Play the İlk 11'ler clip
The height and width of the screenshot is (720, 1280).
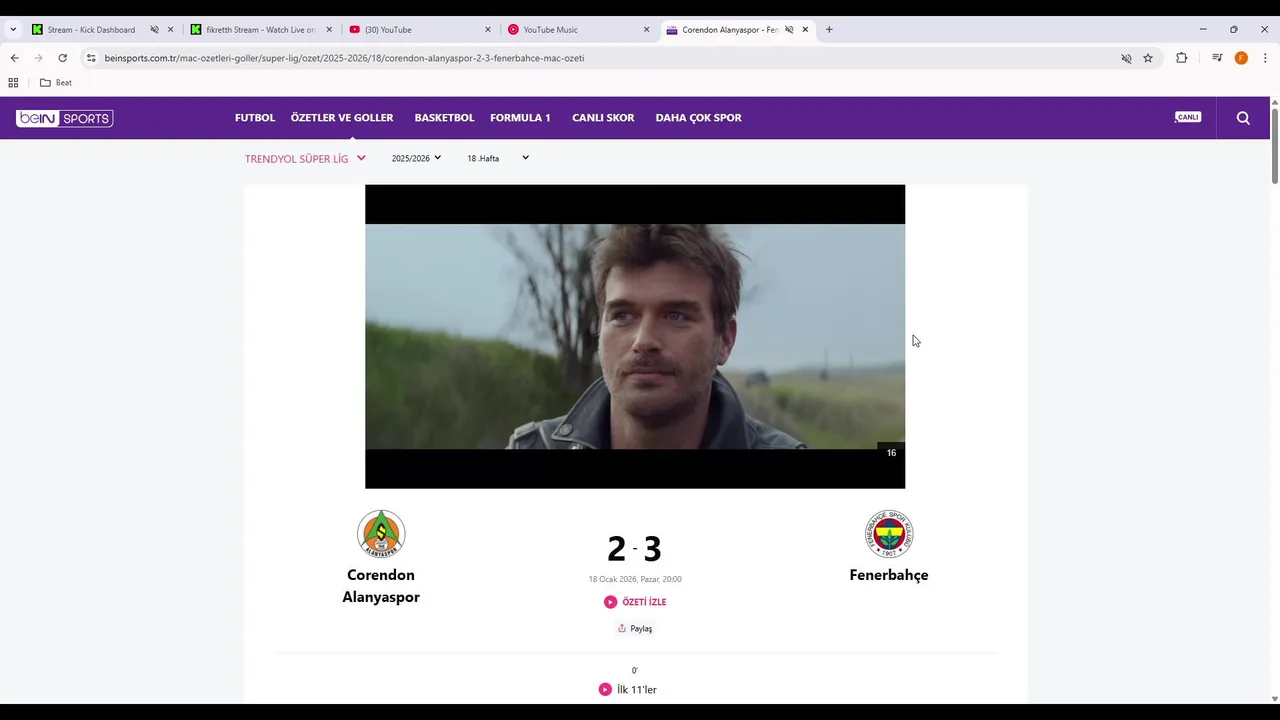point(628,690)
